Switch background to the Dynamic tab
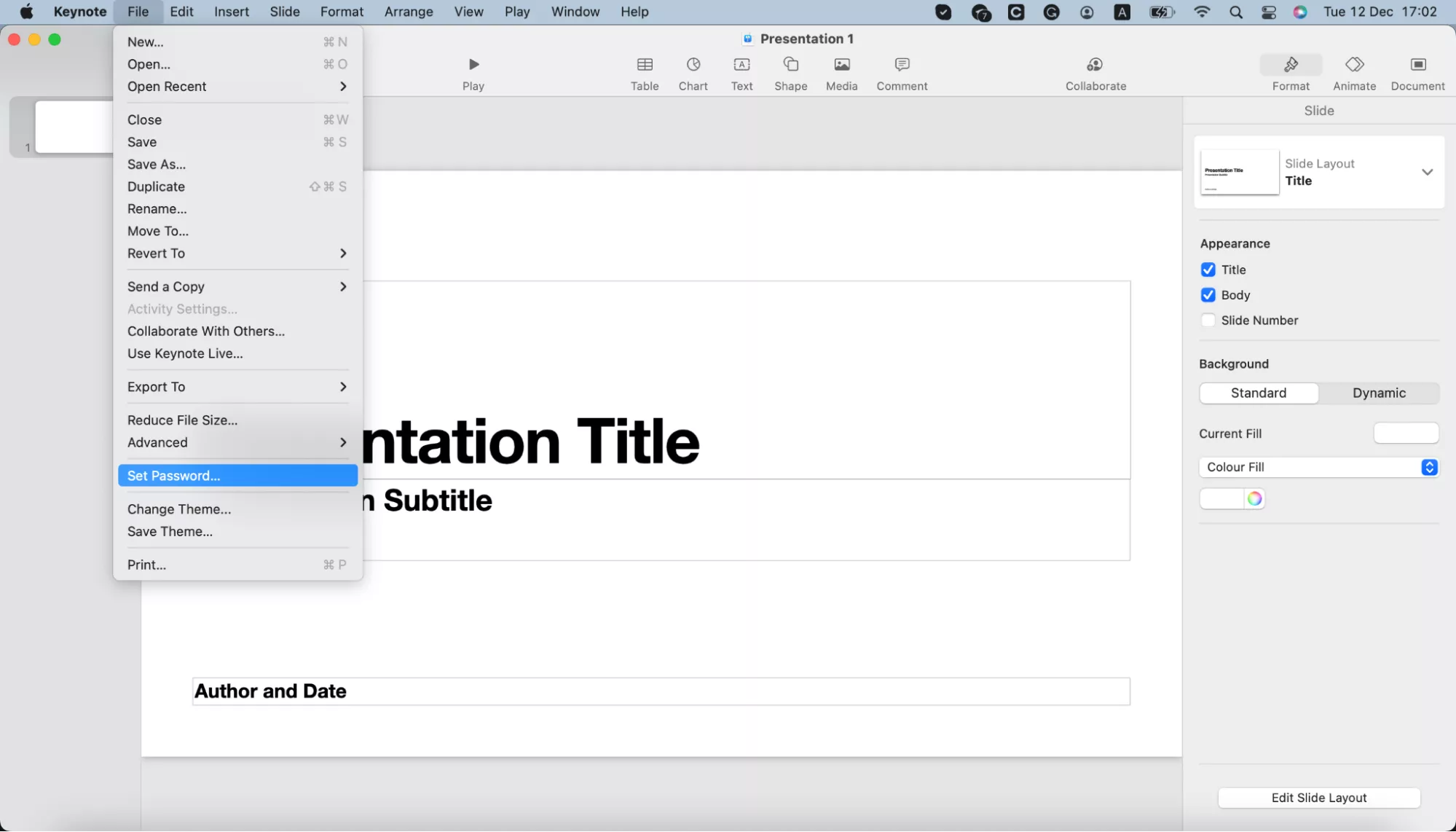The height and width of the screenshot is (832, 1456). (x=1378, y=393)
